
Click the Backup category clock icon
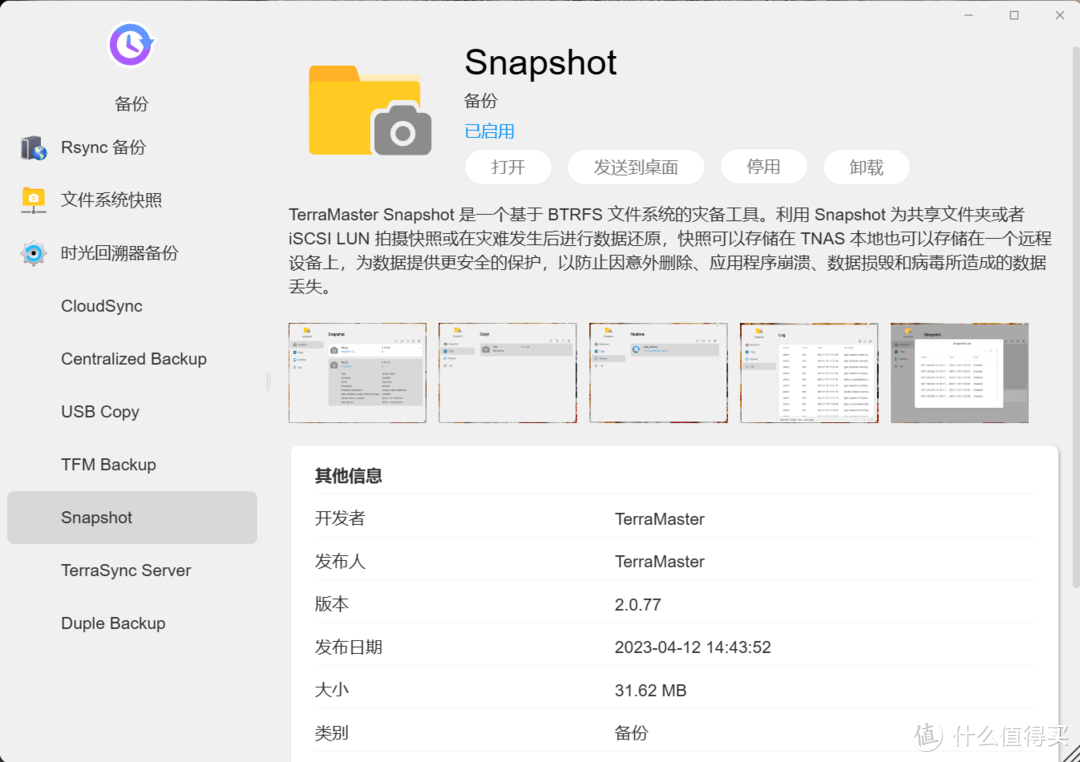pos(131,45)
